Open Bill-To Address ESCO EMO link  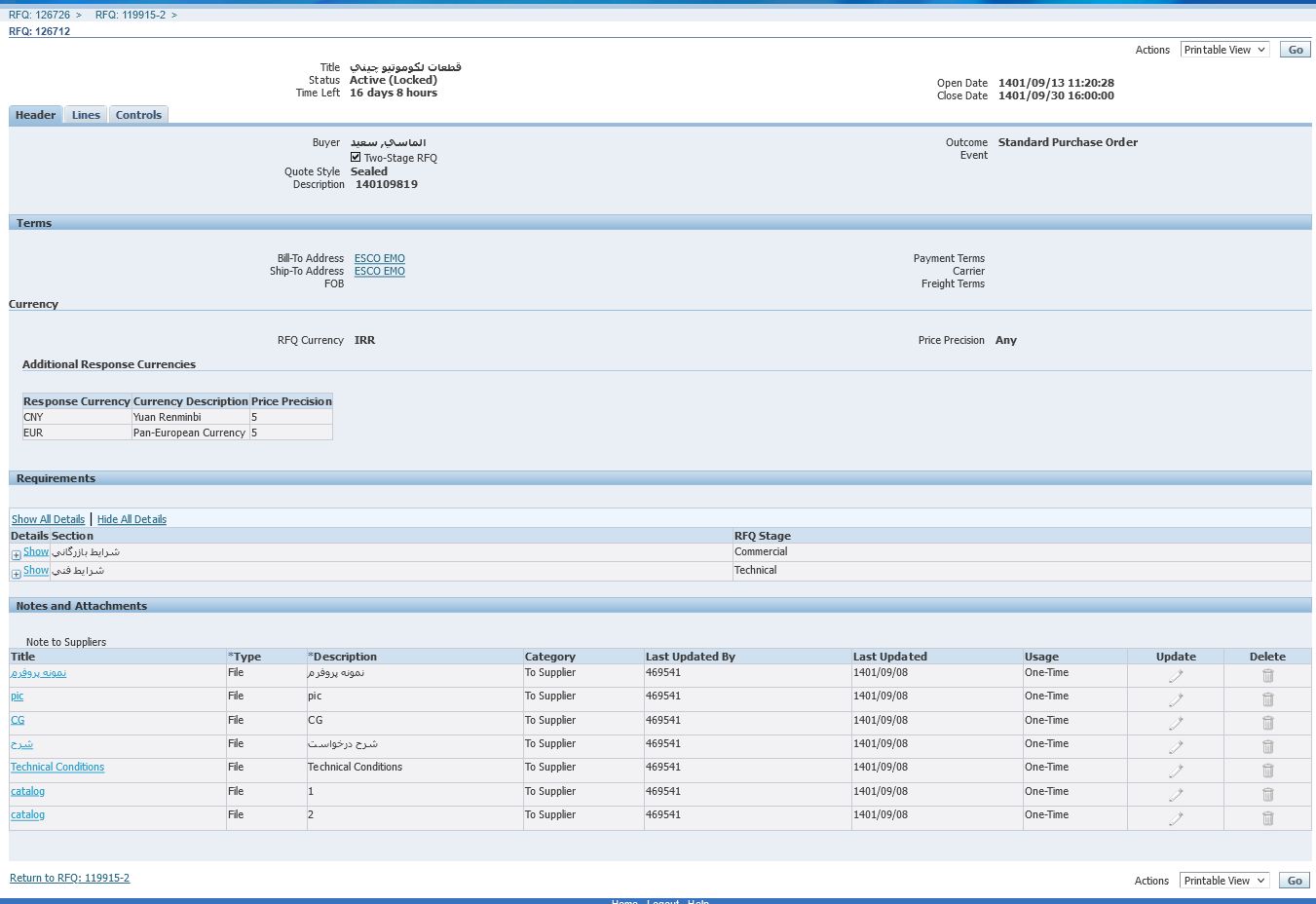coord(380,259)
